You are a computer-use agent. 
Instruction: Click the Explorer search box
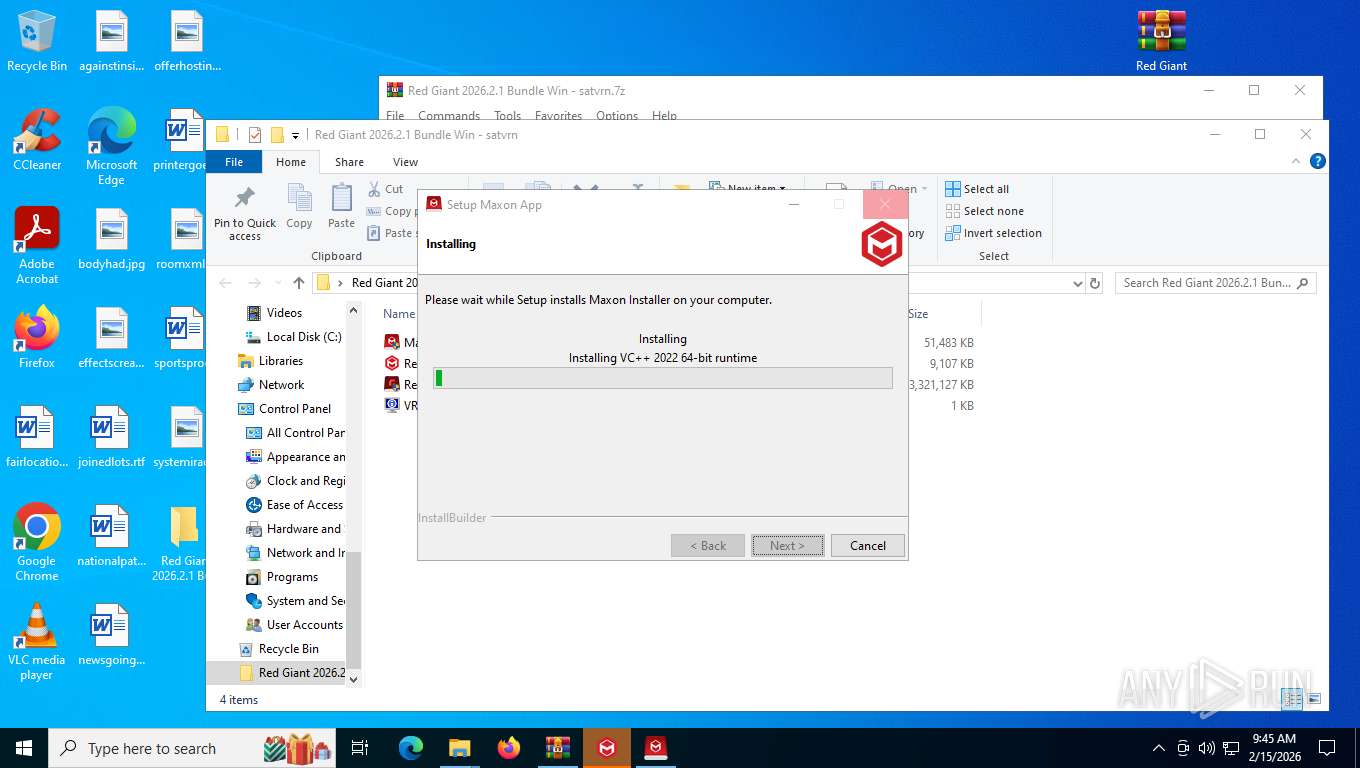(x=1215, y=283)
